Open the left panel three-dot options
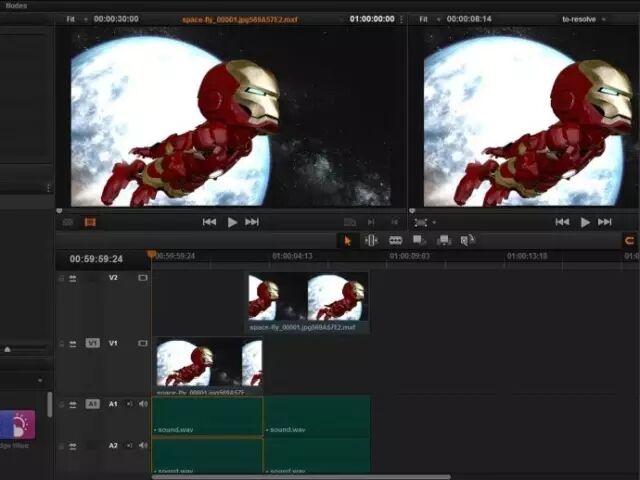The image size is (640, 480). [x=48, y=188]
